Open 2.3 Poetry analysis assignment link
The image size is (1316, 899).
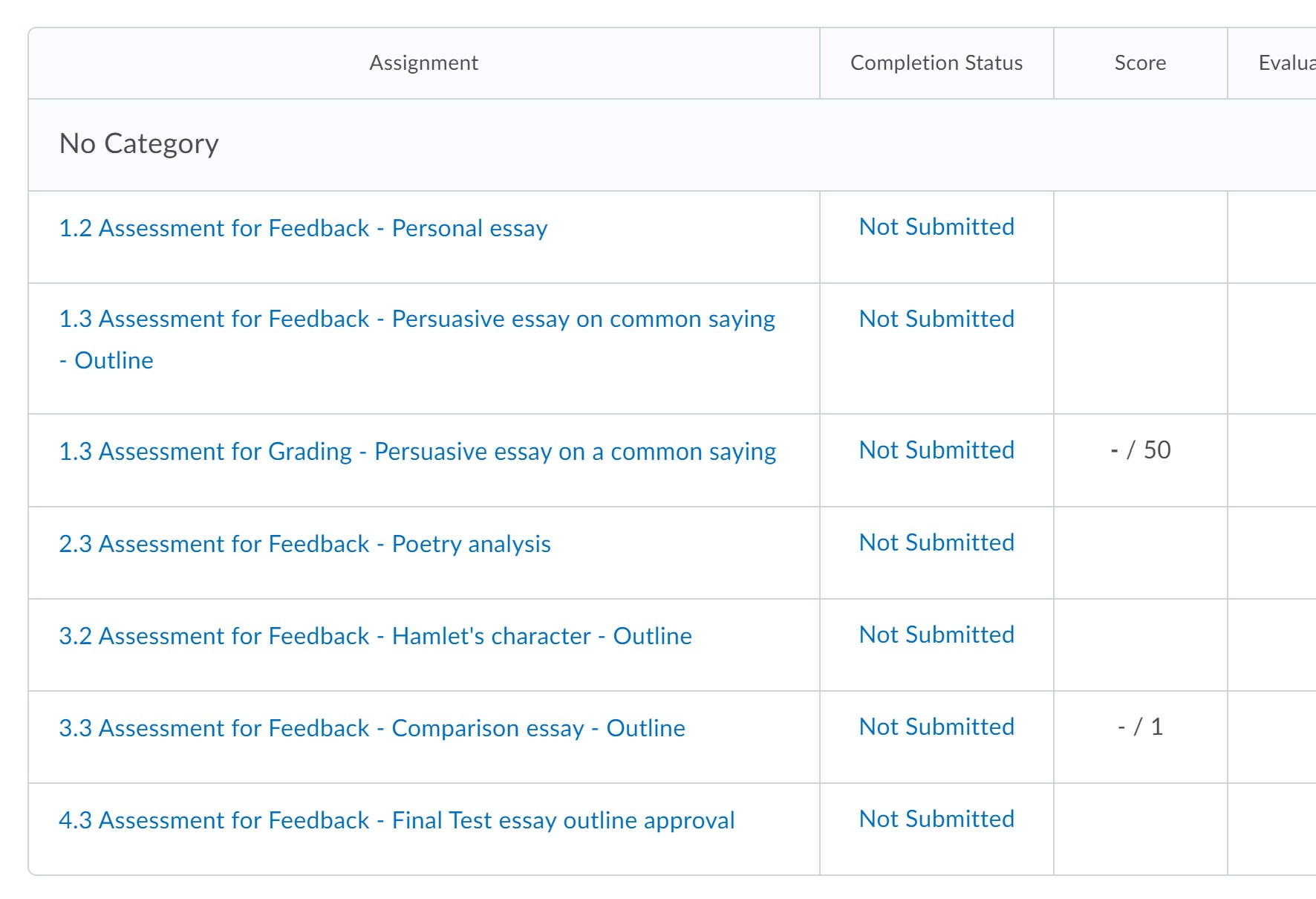pos(304,544)
